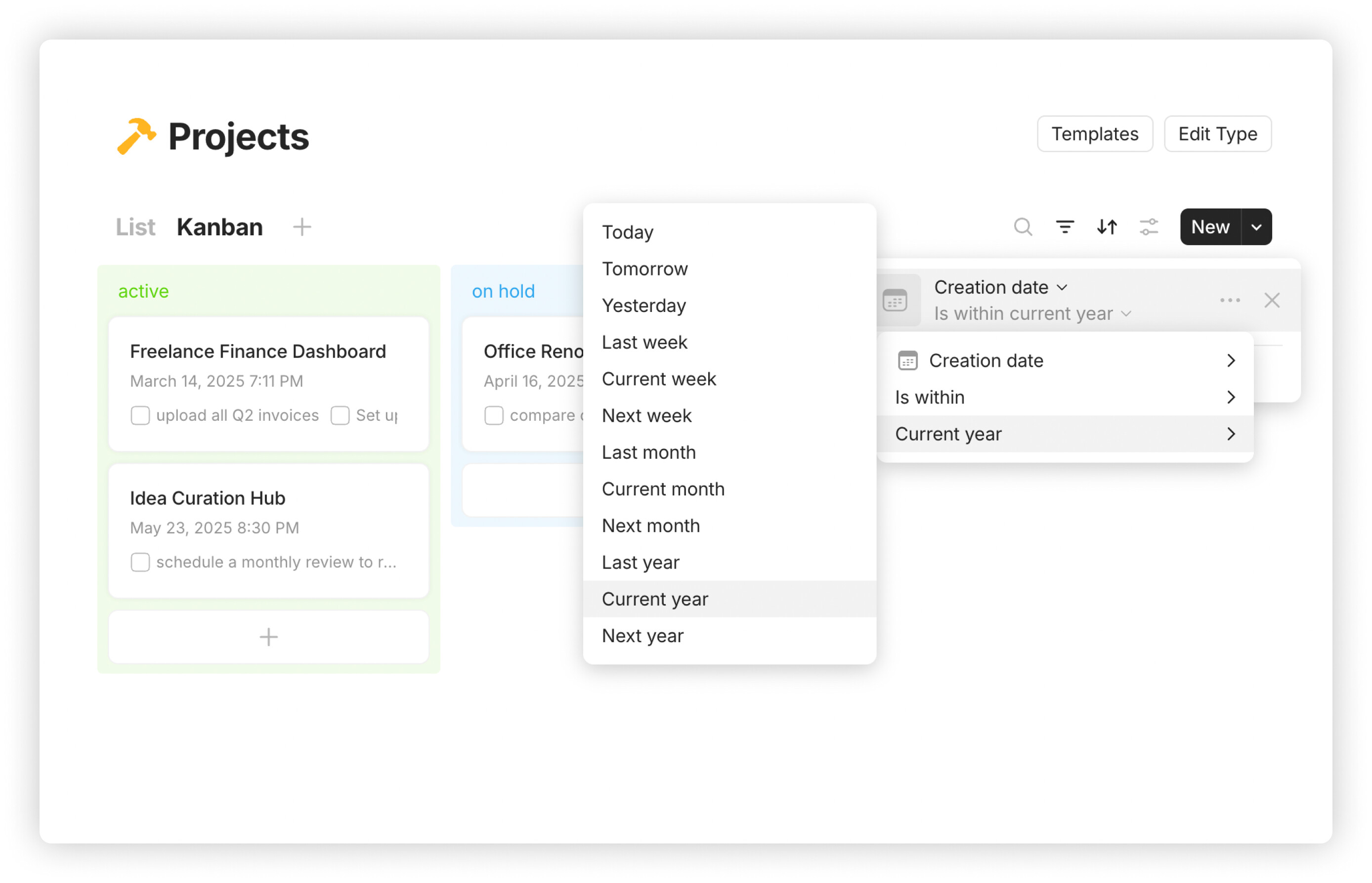Click the search magnifier icon
1372x883 pixels.
1023,227
